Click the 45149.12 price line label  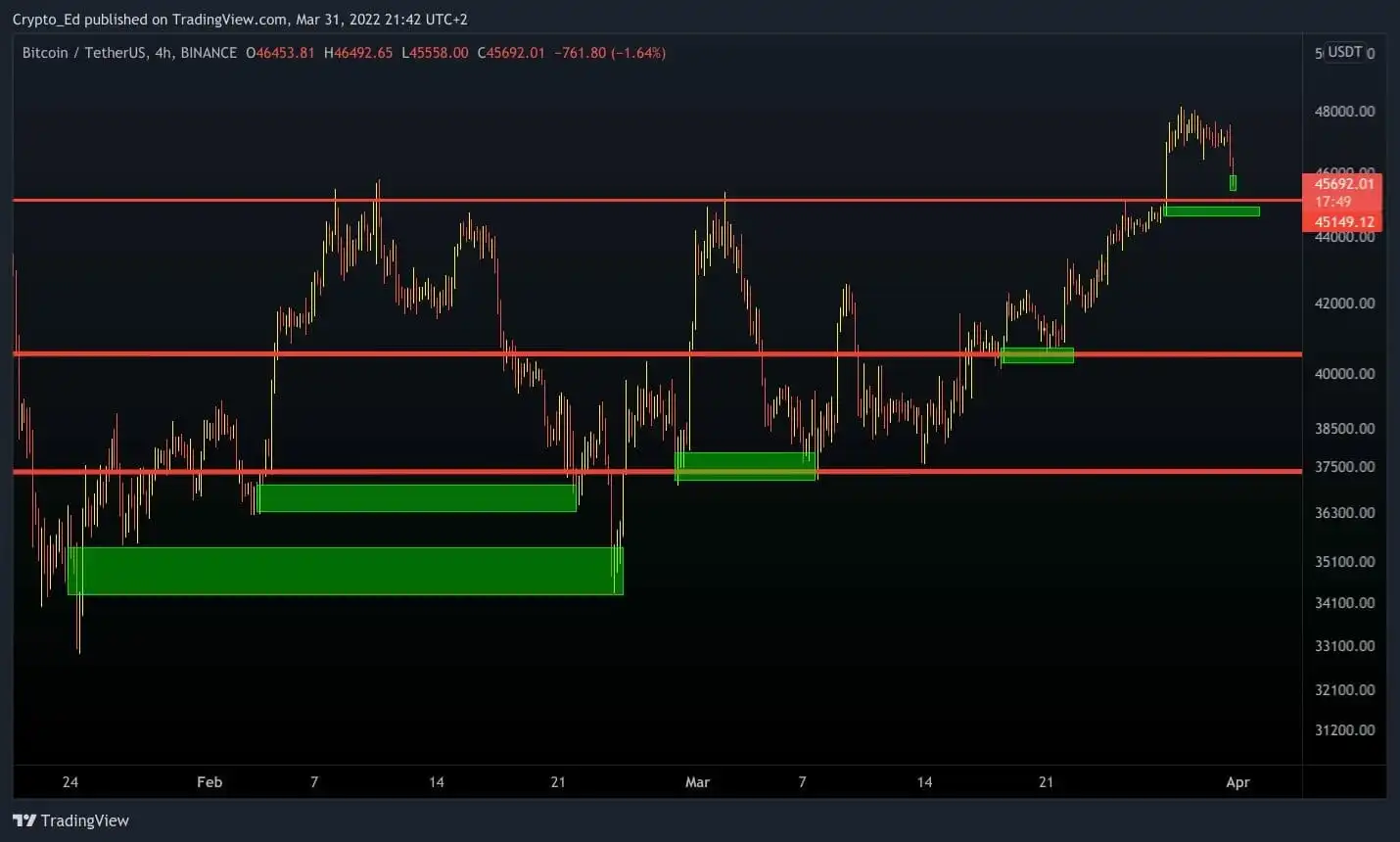coord(1343,222)
